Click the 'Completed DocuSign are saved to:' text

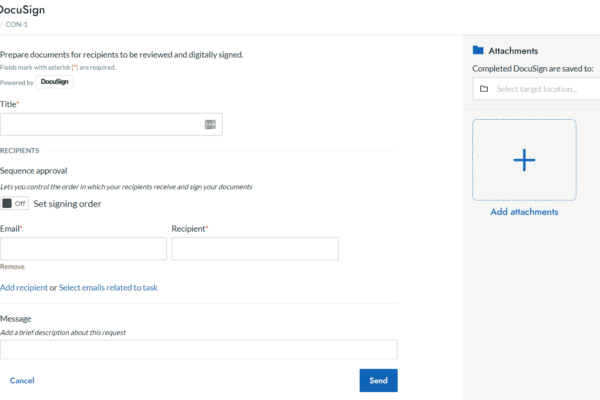click(x=533, y=69)
